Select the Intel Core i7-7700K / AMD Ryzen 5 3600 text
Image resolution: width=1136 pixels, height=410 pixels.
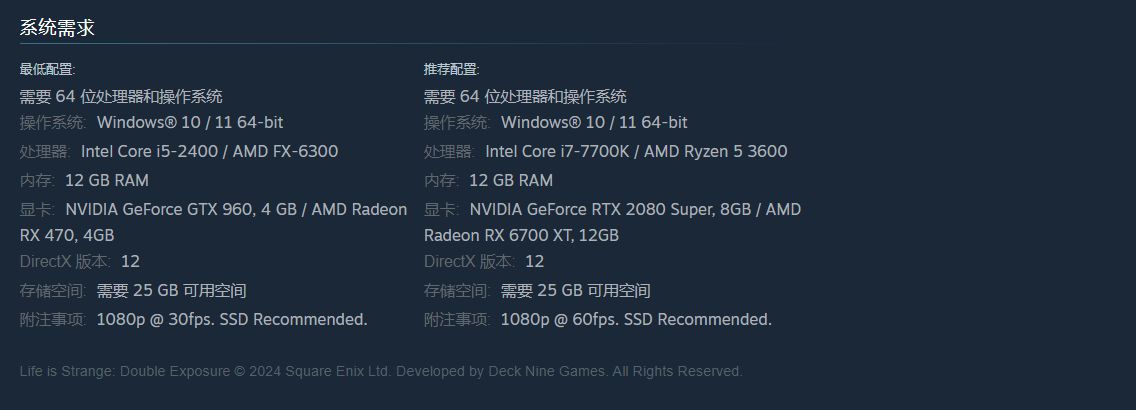pyautogui.click(x=636, y=152)
